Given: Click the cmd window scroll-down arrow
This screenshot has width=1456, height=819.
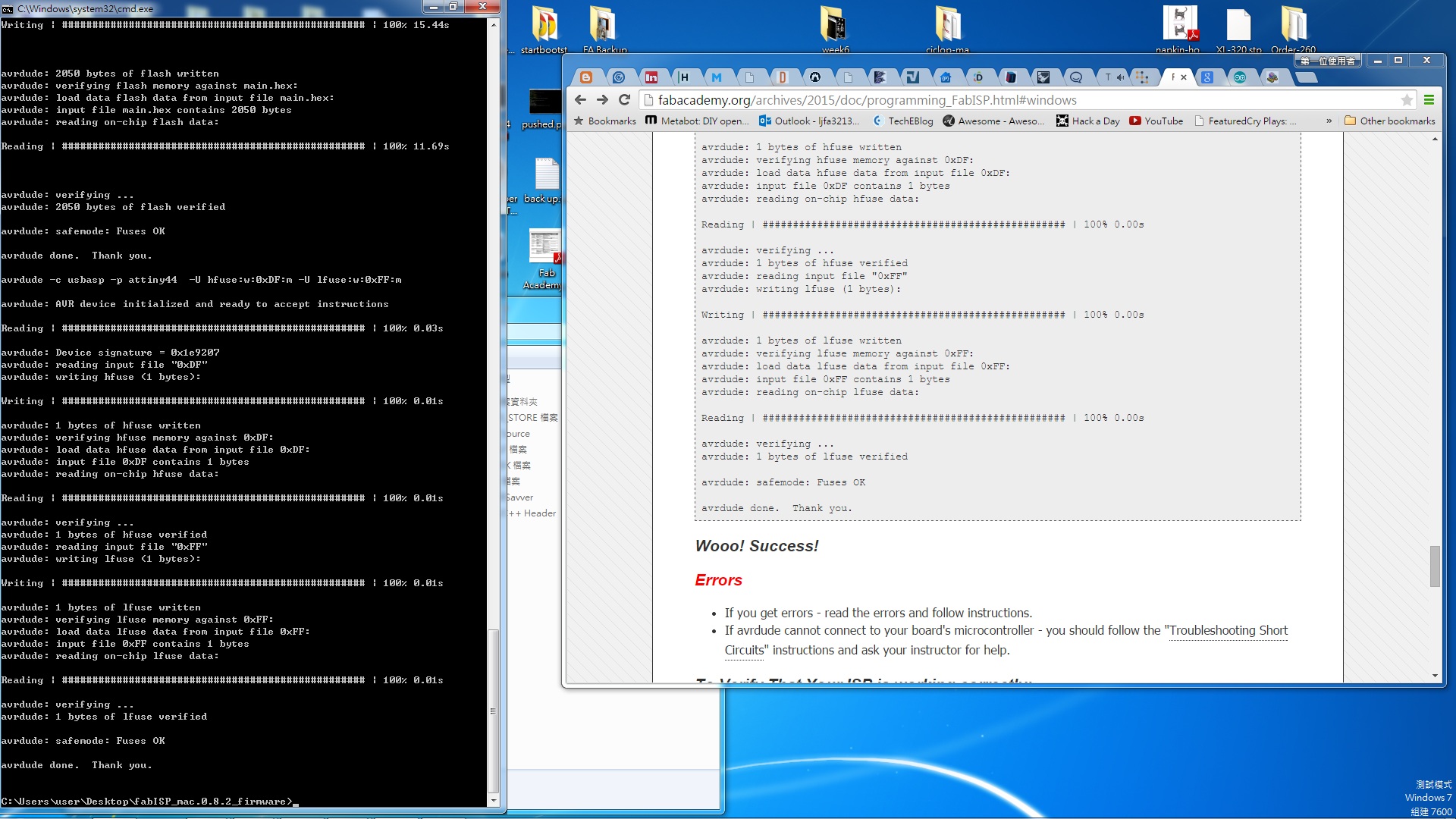Looking at the screenshot, I should click(494, 800).
